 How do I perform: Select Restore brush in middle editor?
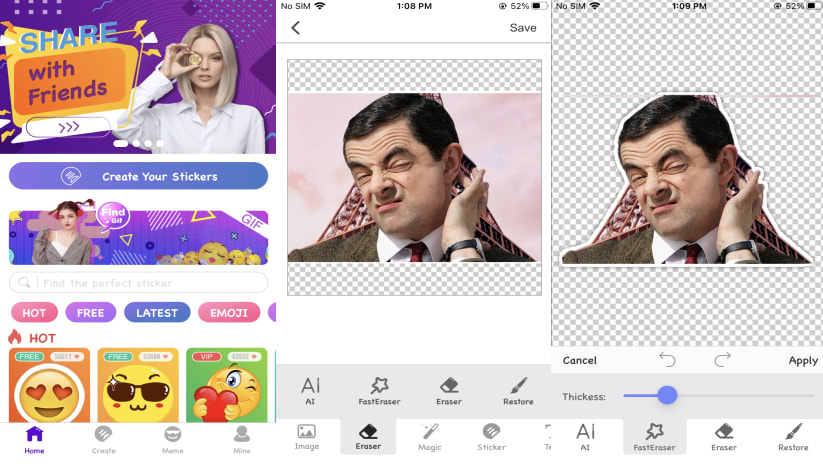tap(518, 391)
